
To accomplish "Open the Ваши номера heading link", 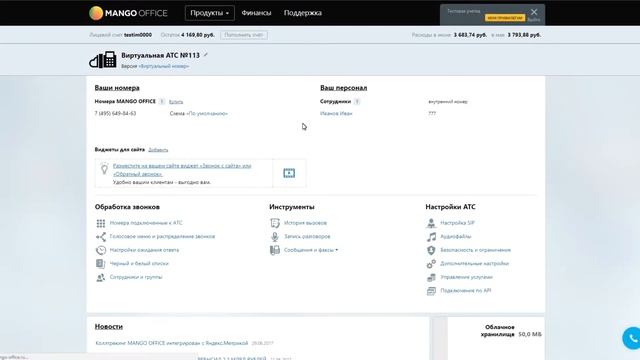I will click(117, 88).
